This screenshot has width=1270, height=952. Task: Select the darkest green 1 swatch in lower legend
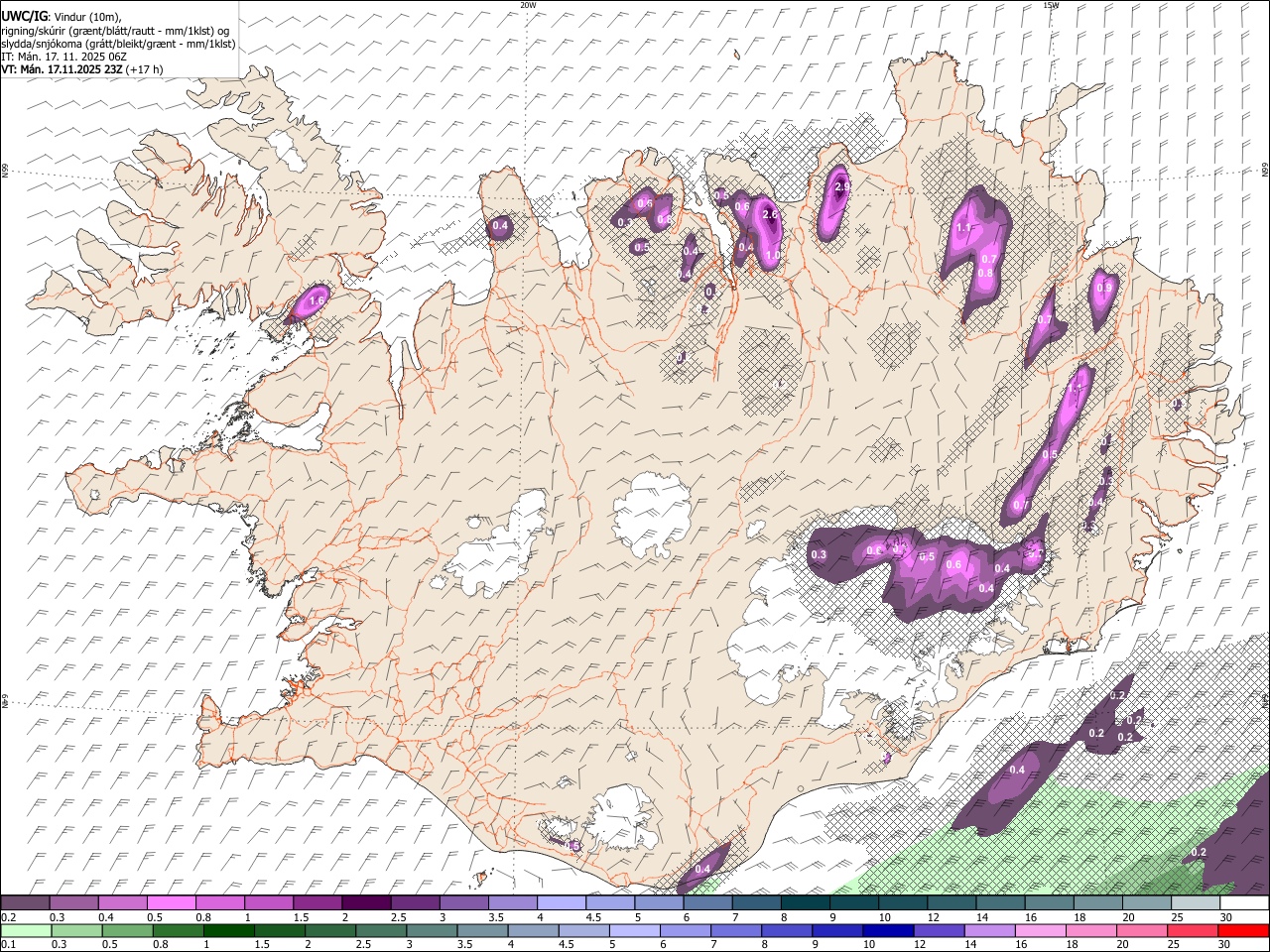(x=228, y=930)
